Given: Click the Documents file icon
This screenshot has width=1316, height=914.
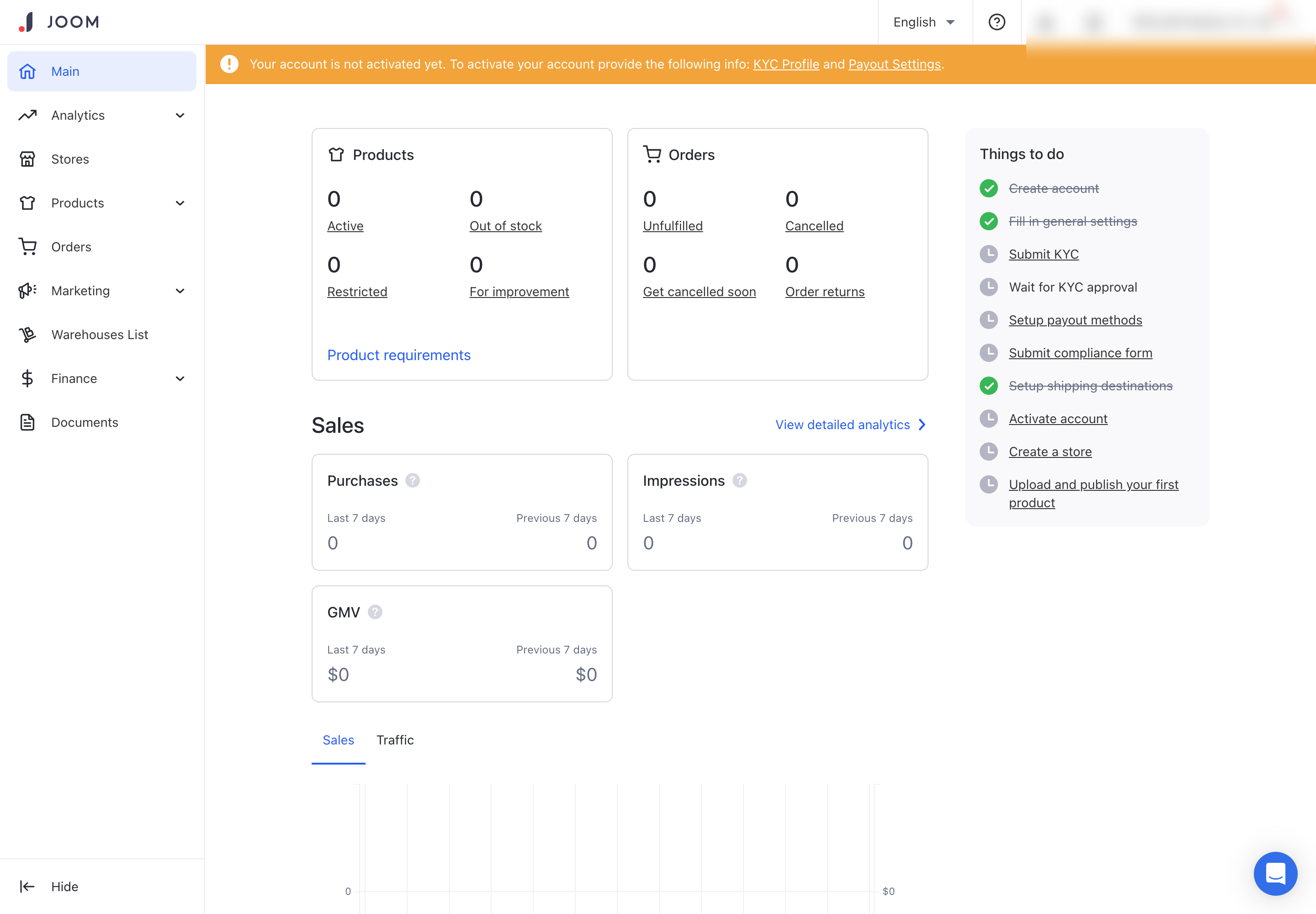Looking at the screenshot, I should coord(27,422).
